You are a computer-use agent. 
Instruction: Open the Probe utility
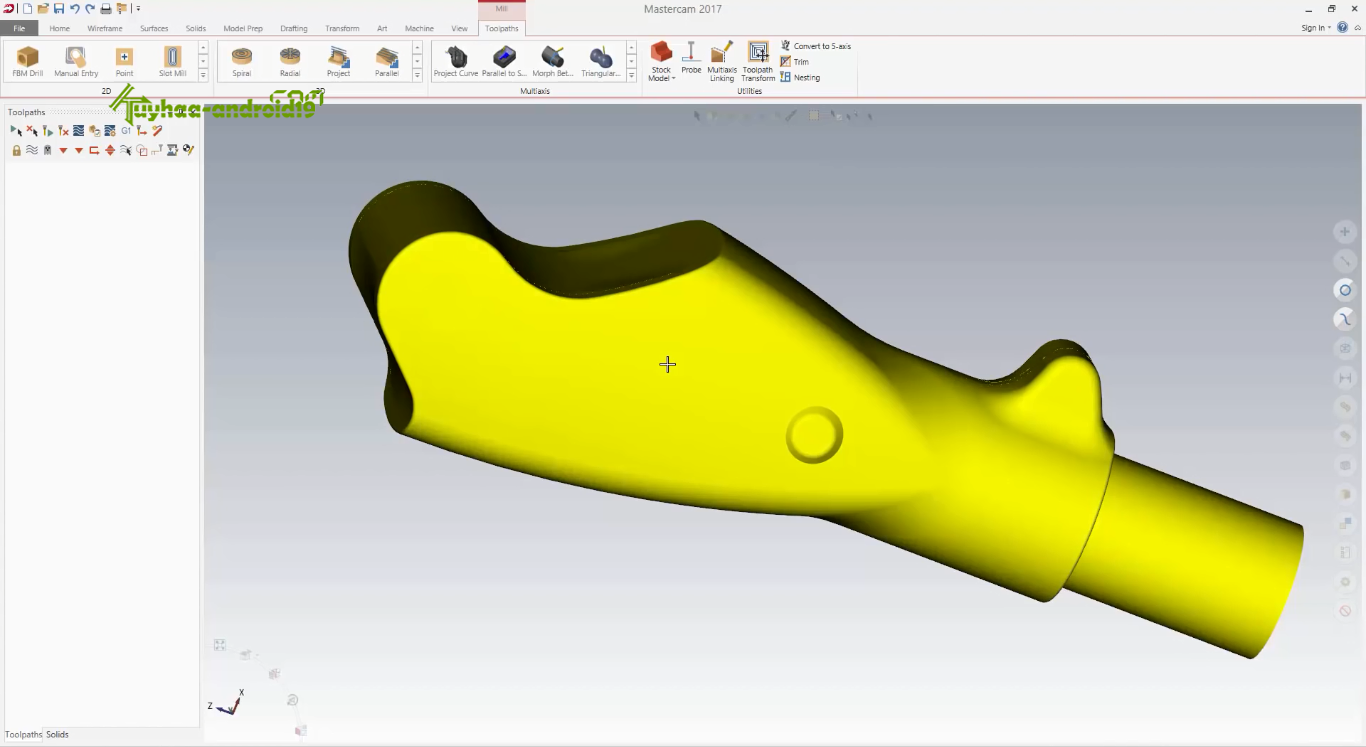click(x=691, y=58)
